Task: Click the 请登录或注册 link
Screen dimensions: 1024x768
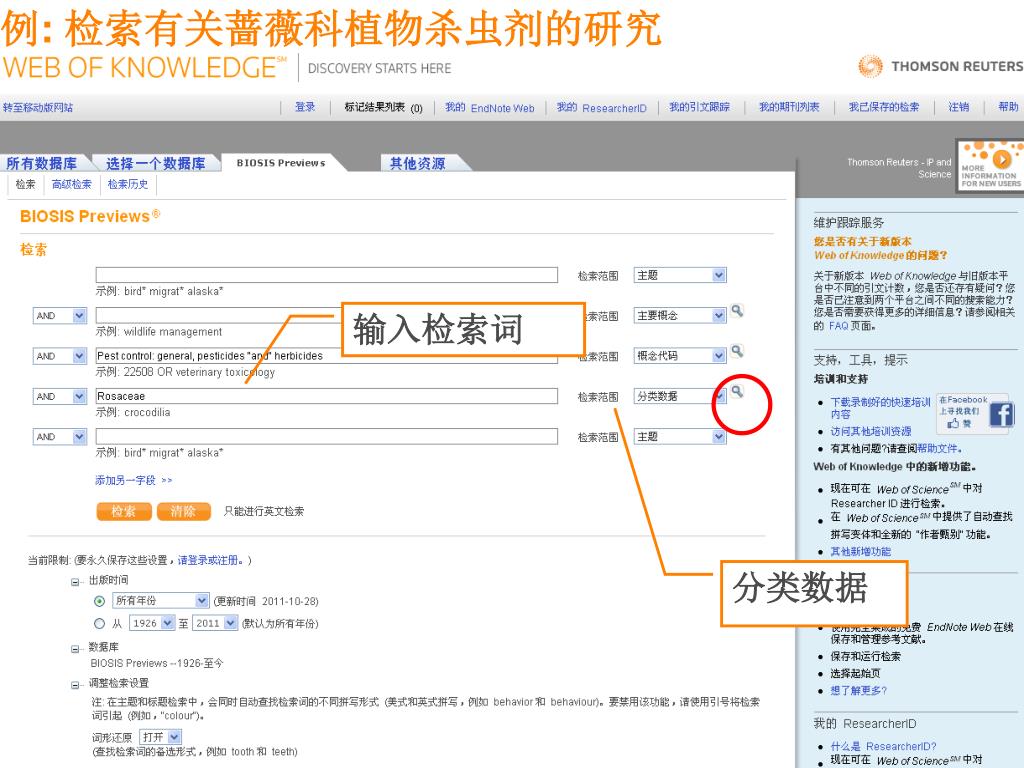Action: [209, 560]
